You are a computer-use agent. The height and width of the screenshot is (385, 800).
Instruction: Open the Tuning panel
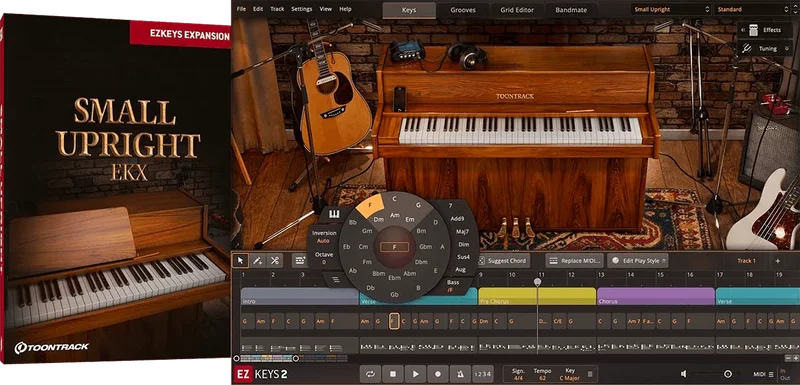[x=766, y=48]
